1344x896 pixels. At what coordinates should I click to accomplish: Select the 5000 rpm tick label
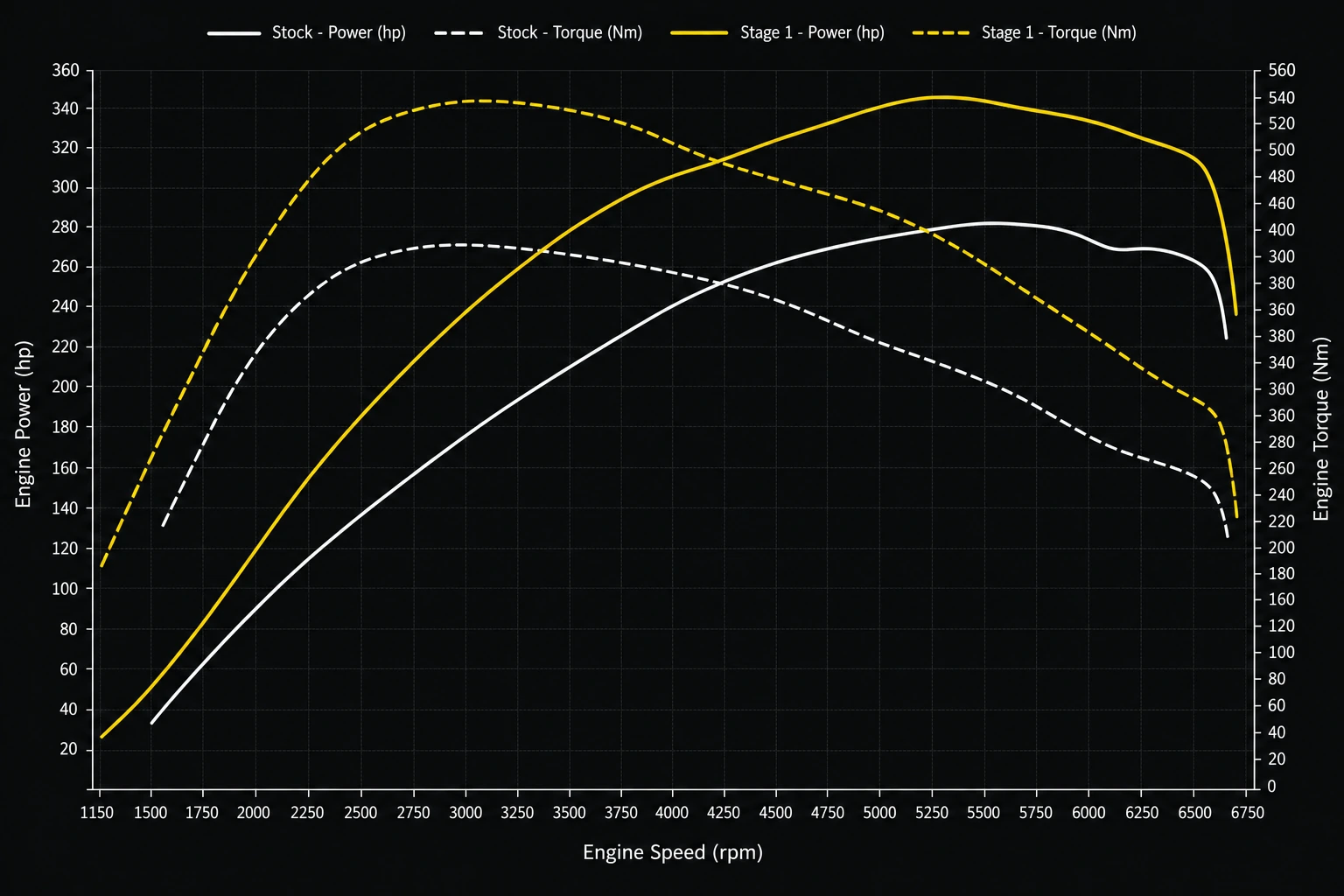(x=879, y=813)
